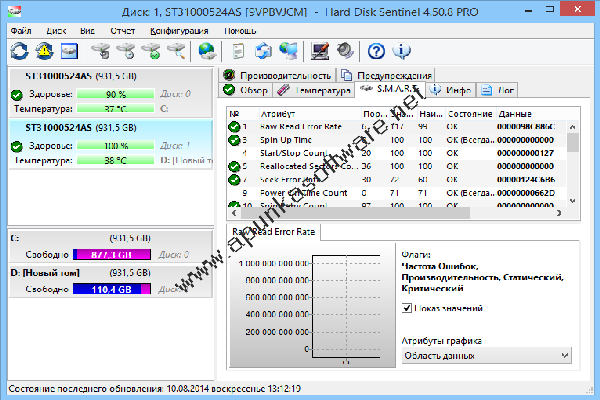Click the blue disk window toolbar icon
The height and width of the screenshot is (400, 600).
point(69,51)
